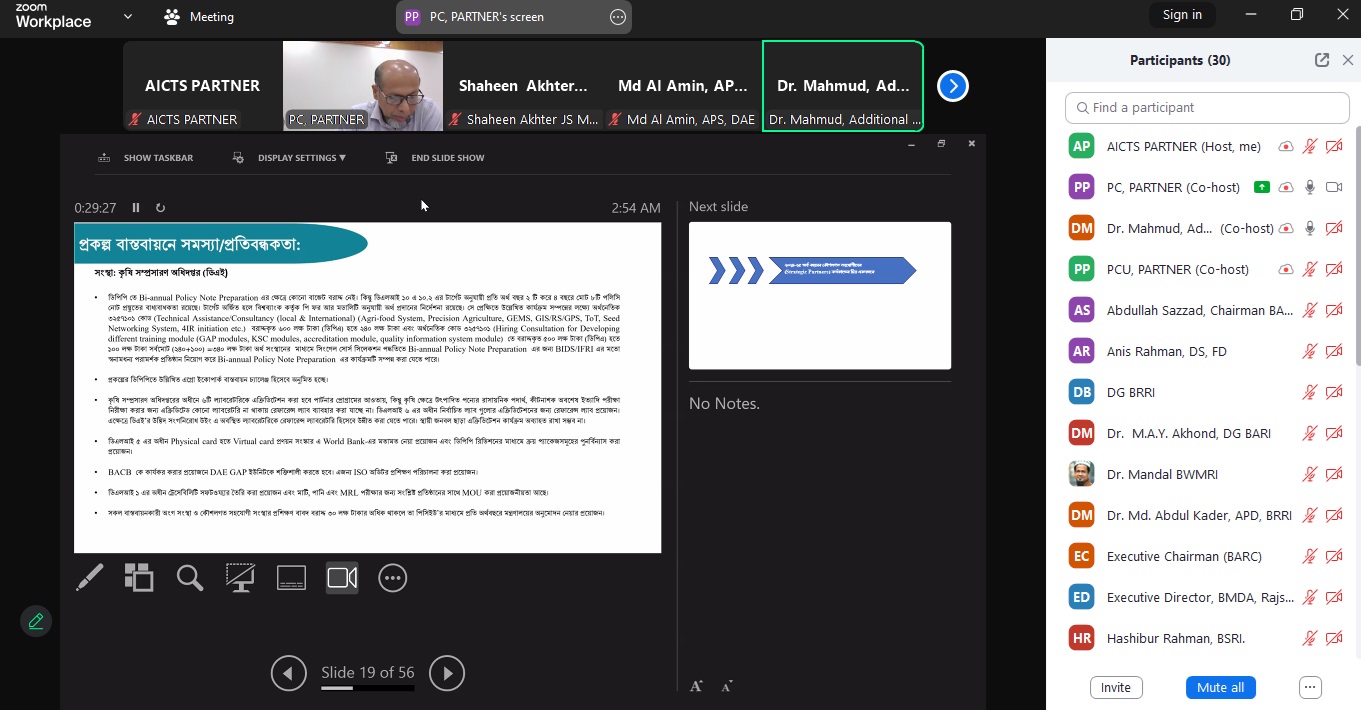Toggle subtitles icon in presenter view
Screen dimensions: 1361x710
click(x=291, y=577)
